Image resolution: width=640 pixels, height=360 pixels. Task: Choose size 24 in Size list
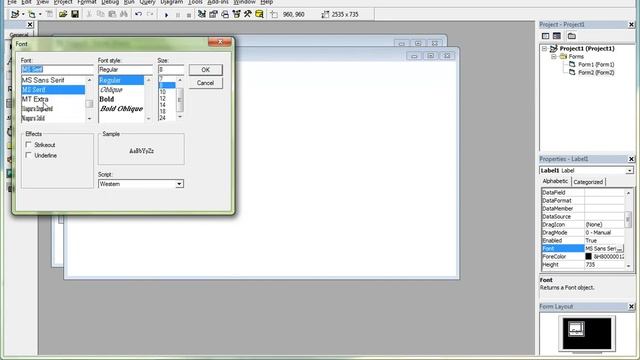[x=167, y=118]
